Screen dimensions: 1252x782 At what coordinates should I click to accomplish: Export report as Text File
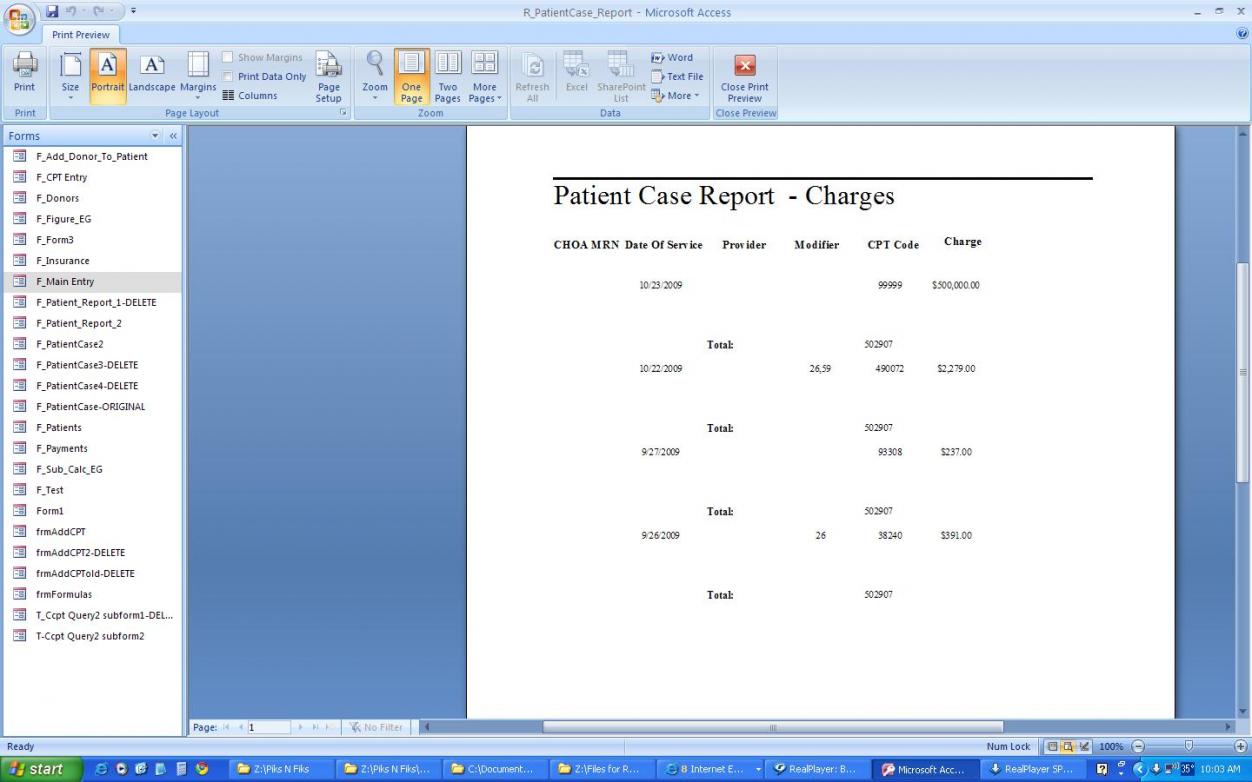tap(677, 77)
